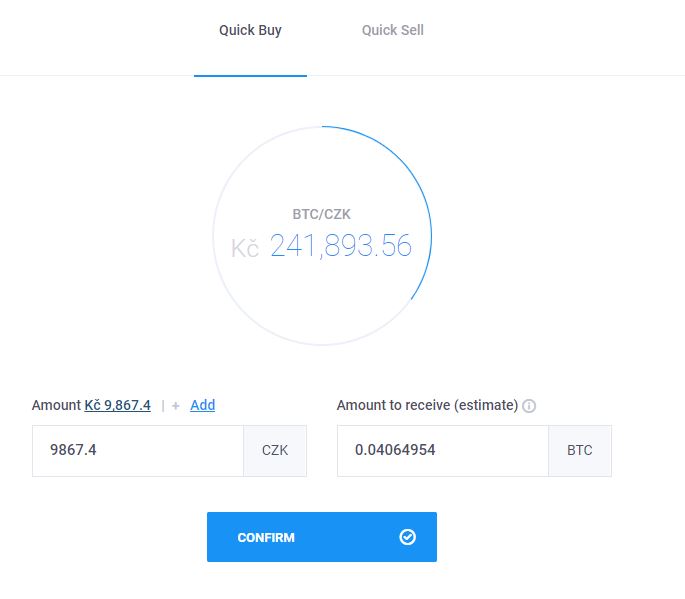Screen dimensions: 685x599
Task: Click the Kč currency symbol in circle
Action: [245, 248]
